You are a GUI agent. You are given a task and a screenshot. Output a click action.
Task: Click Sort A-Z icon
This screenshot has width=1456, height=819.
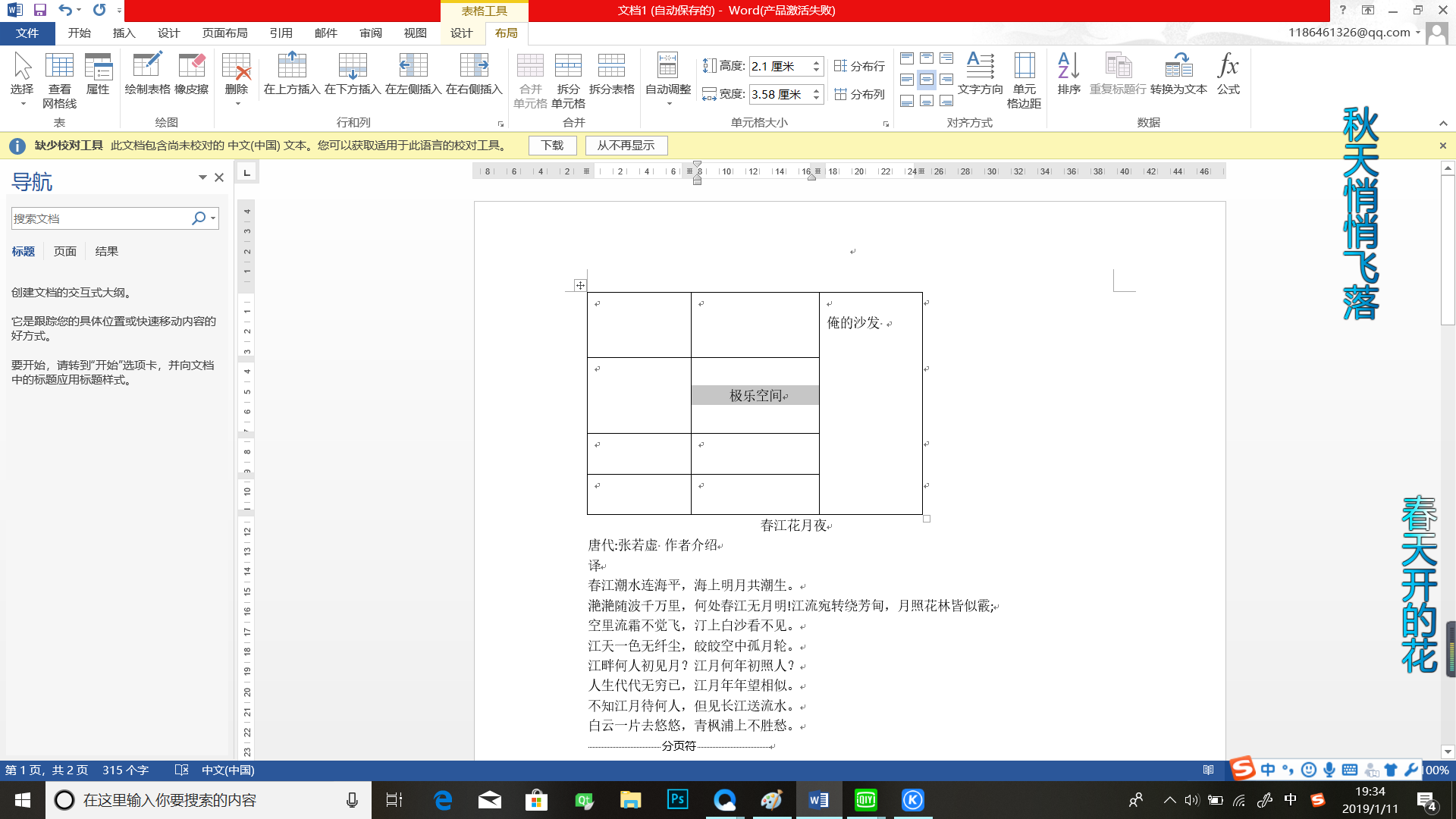1068,74
